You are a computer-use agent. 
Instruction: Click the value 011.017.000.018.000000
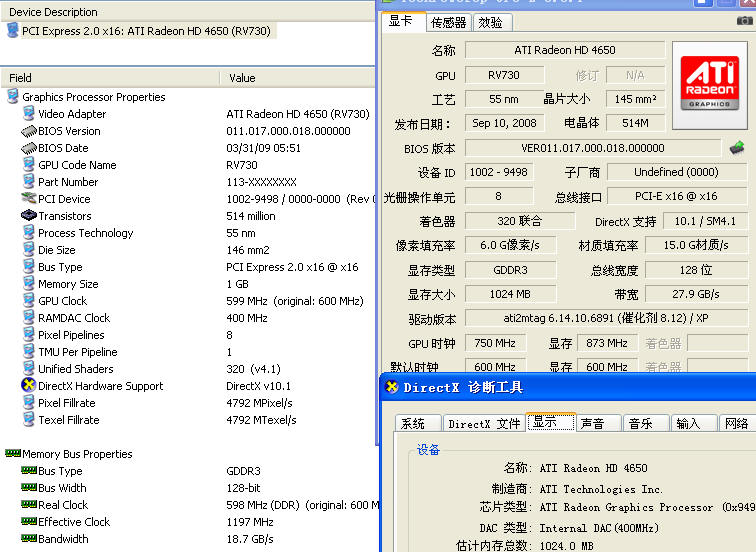[288, 131]
